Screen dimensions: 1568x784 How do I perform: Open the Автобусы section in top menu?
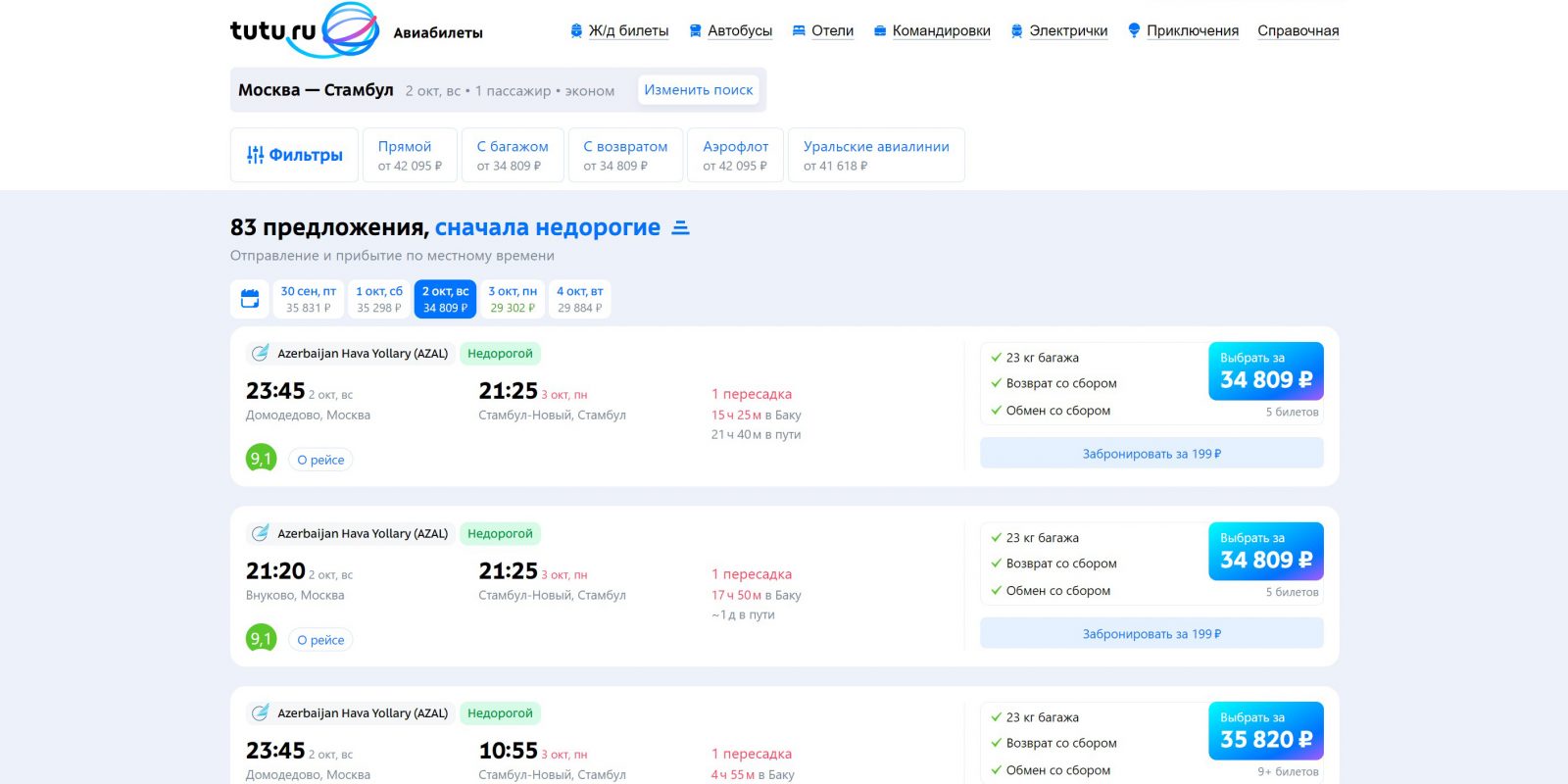(739, 31)
